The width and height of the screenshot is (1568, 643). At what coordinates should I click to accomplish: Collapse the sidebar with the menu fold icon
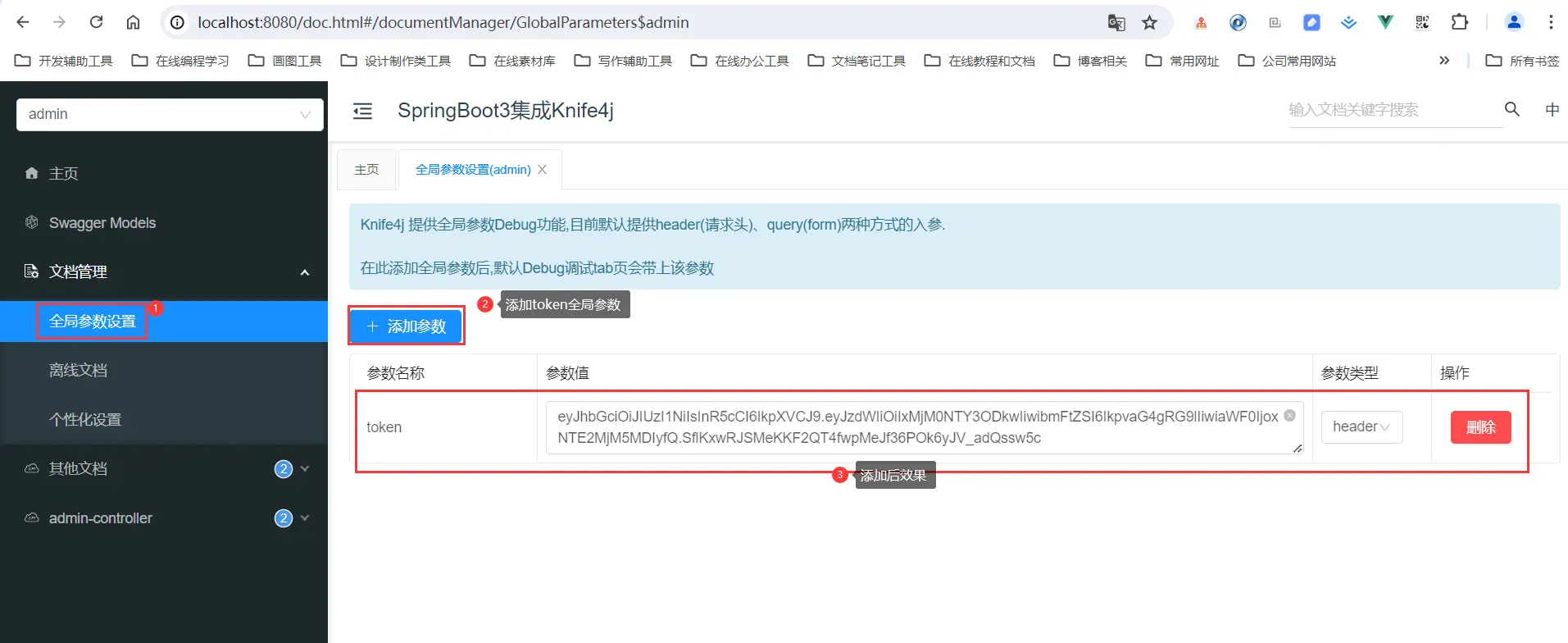click(362, 111)
